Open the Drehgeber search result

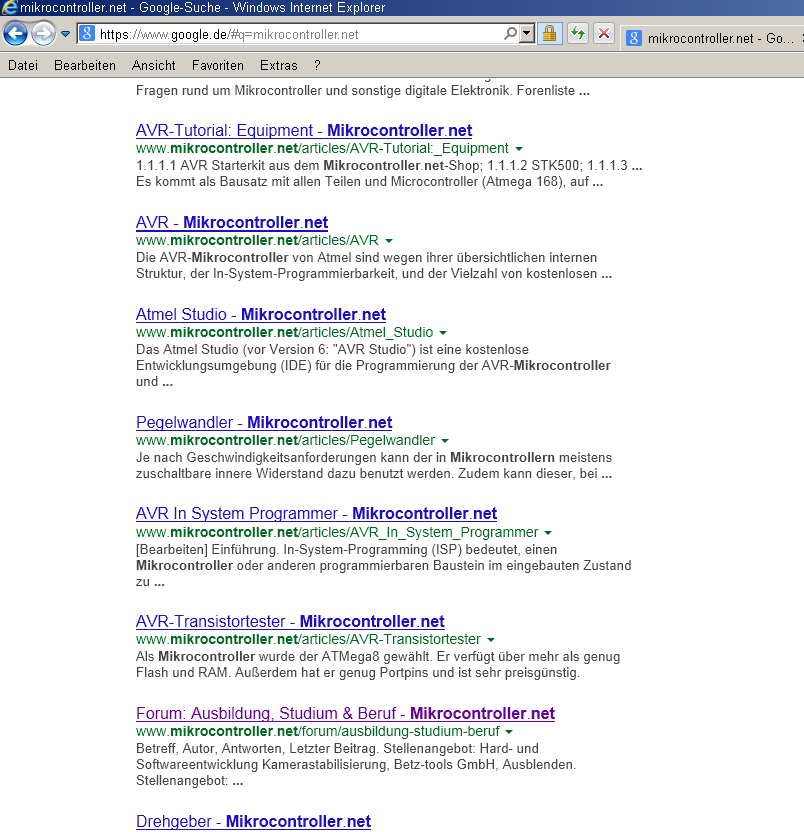point(253,821)
